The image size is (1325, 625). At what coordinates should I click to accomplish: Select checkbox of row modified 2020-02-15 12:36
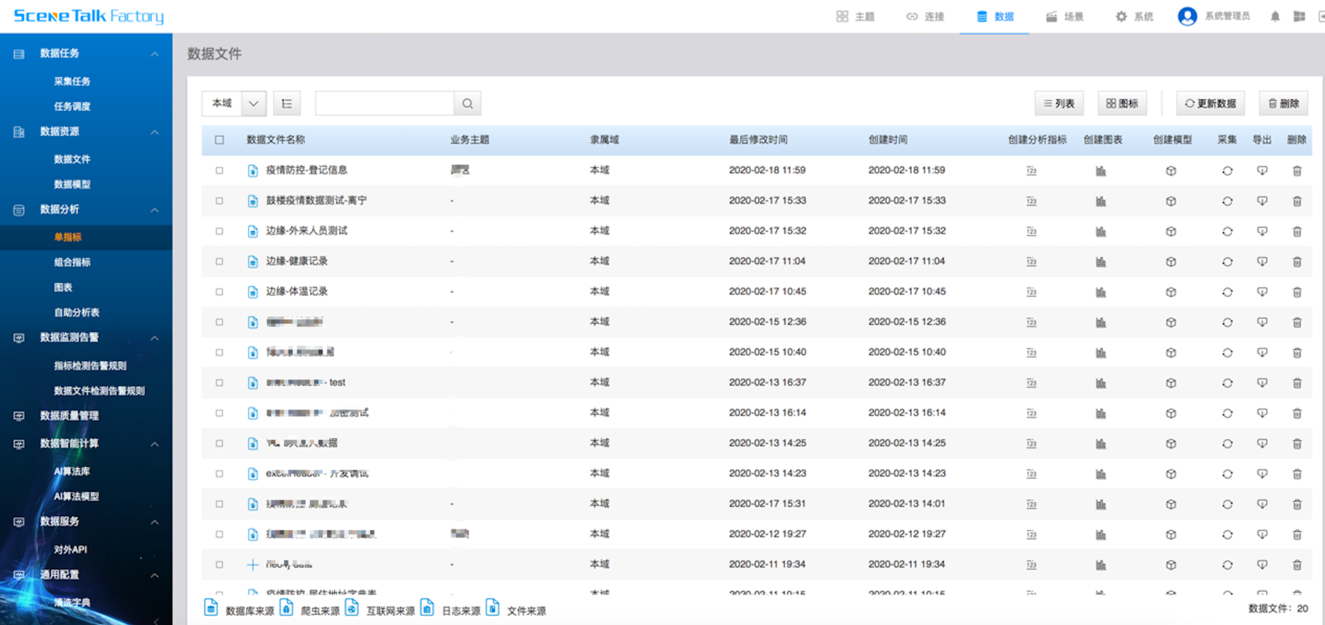pos(220,322)
